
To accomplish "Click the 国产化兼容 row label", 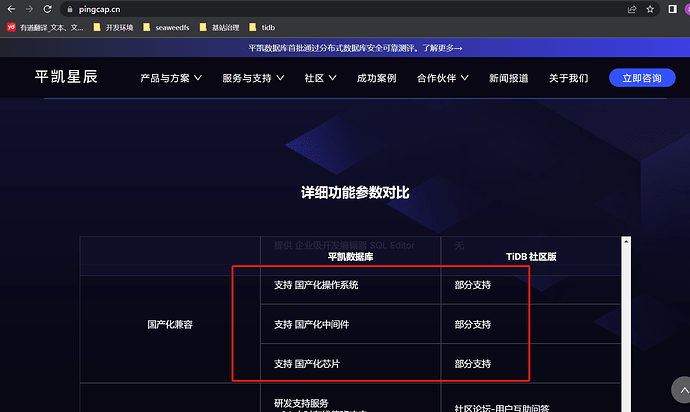I will click(170, 324).
